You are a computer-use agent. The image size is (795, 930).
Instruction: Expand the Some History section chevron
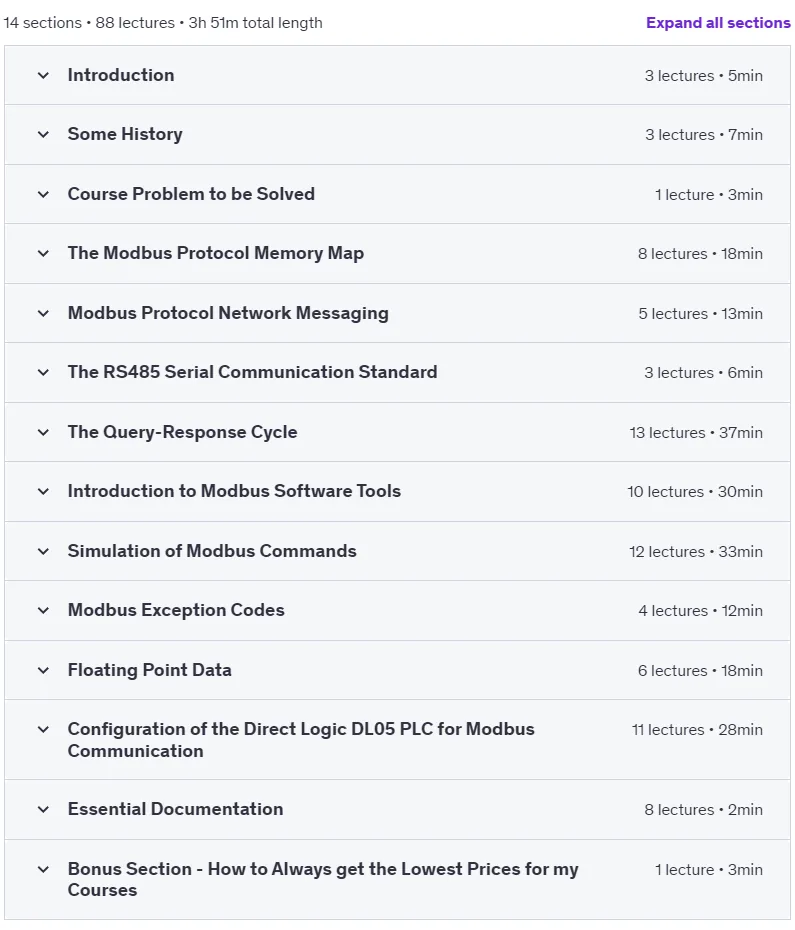click(x=43, y=135)
